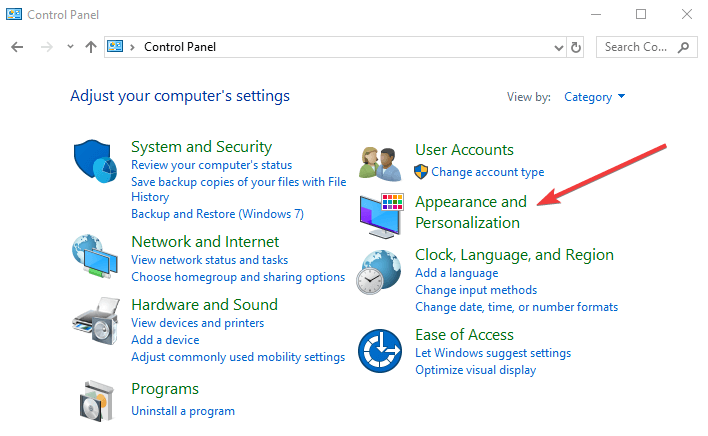Open Hardware and Sound category

(204, 305)
